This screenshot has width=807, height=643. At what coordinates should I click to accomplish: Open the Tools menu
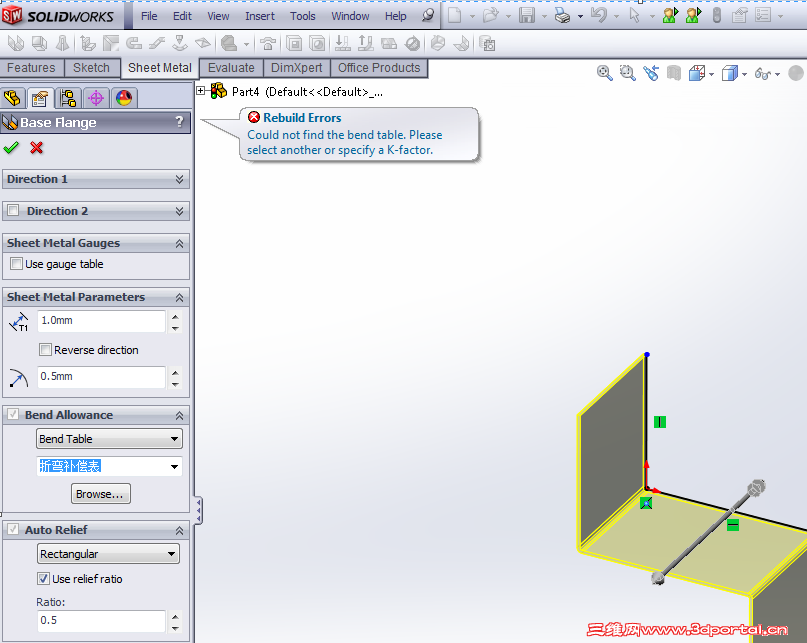click(x=303, y=16)
